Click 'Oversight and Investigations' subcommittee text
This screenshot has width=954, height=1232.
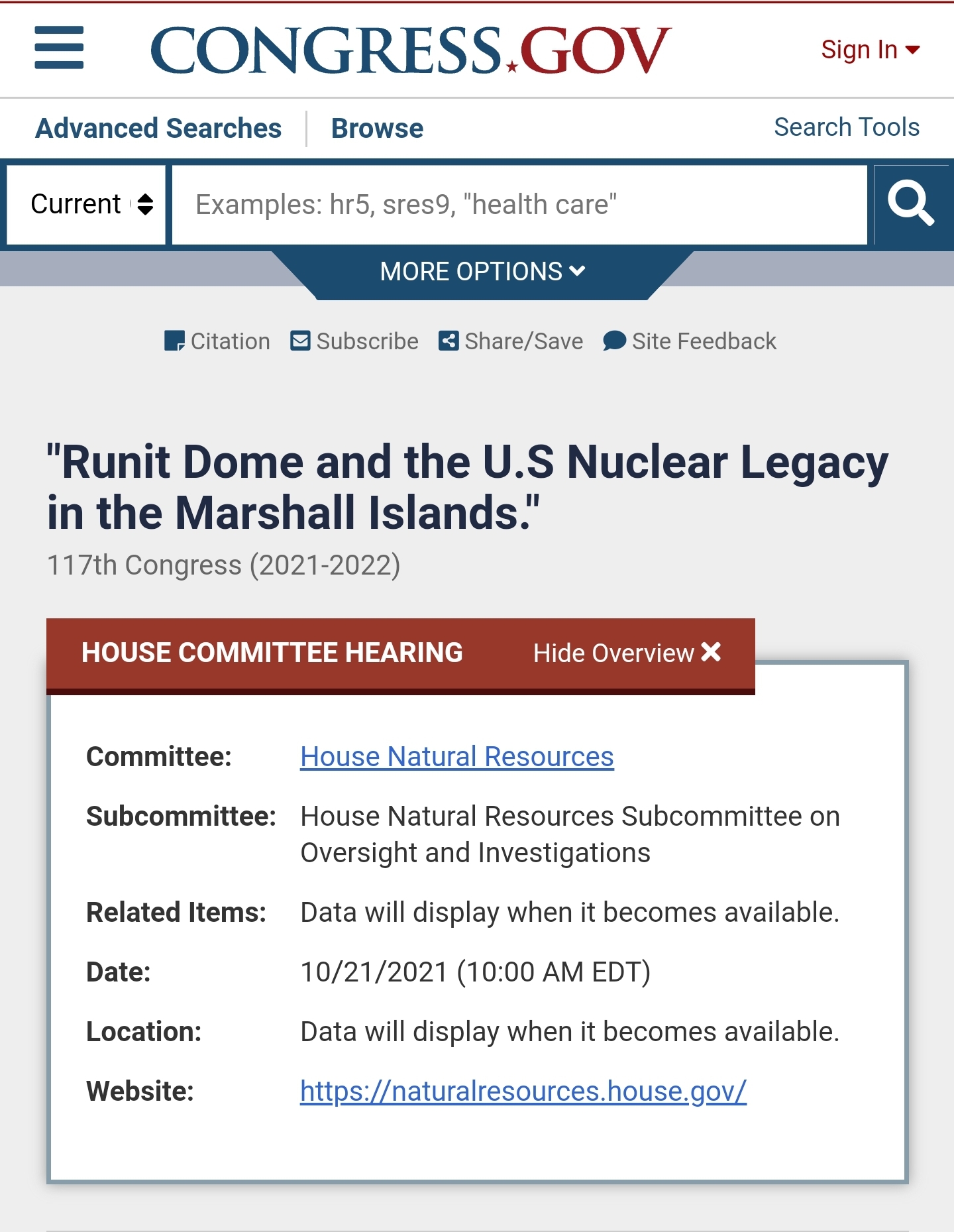(x=476, y=853)
